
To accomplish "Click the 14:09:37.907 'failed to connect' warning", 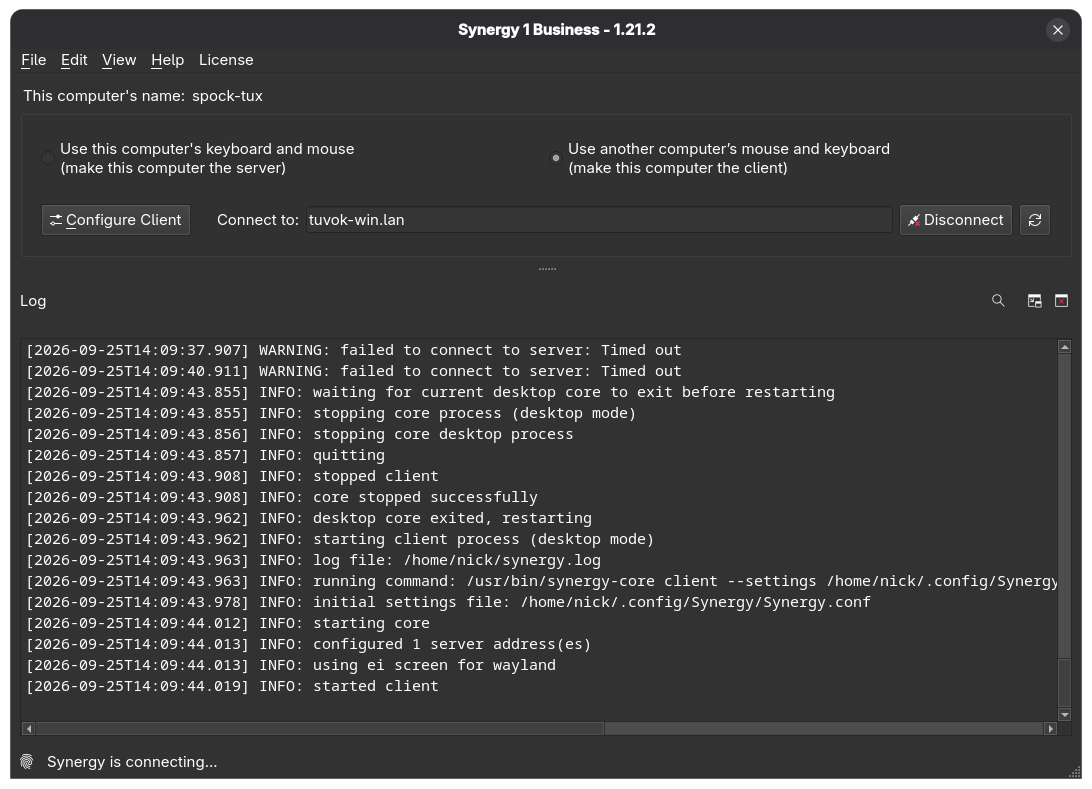I will (354, 350).
